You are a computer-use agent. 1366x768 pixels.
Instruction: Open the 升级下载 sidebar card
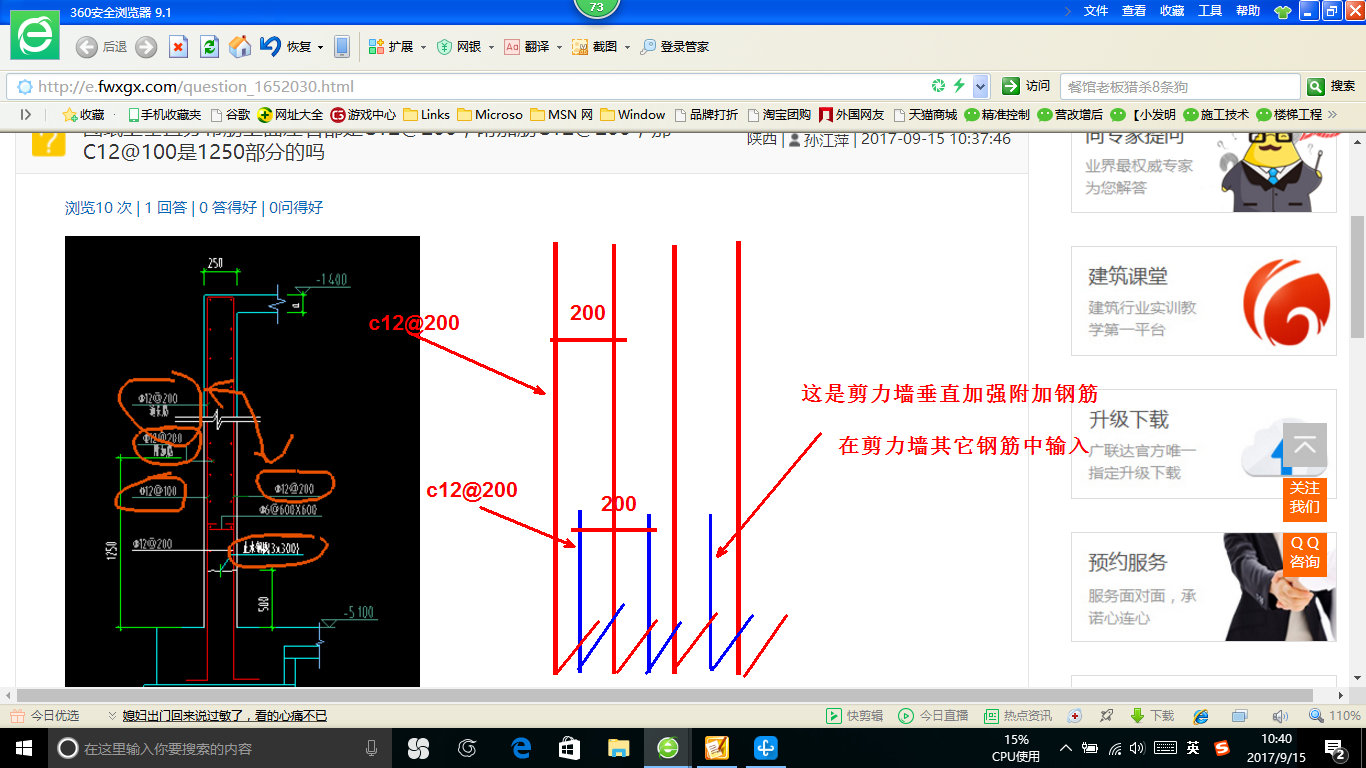tap(1204, 444)
